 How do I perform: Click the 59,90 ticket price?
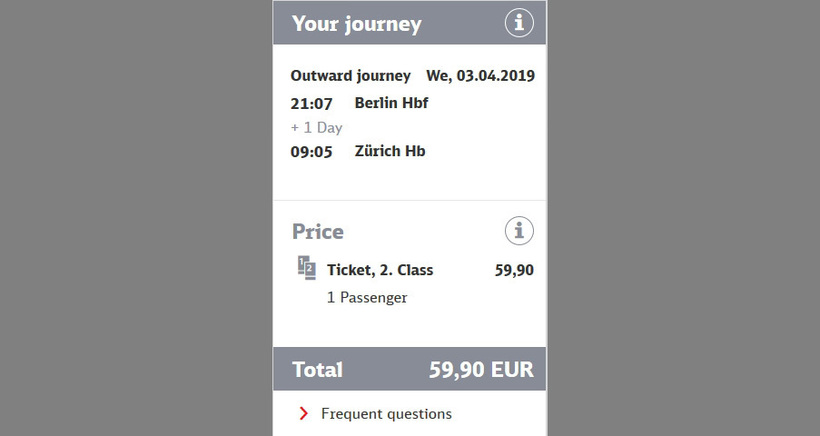click(514, 270)
